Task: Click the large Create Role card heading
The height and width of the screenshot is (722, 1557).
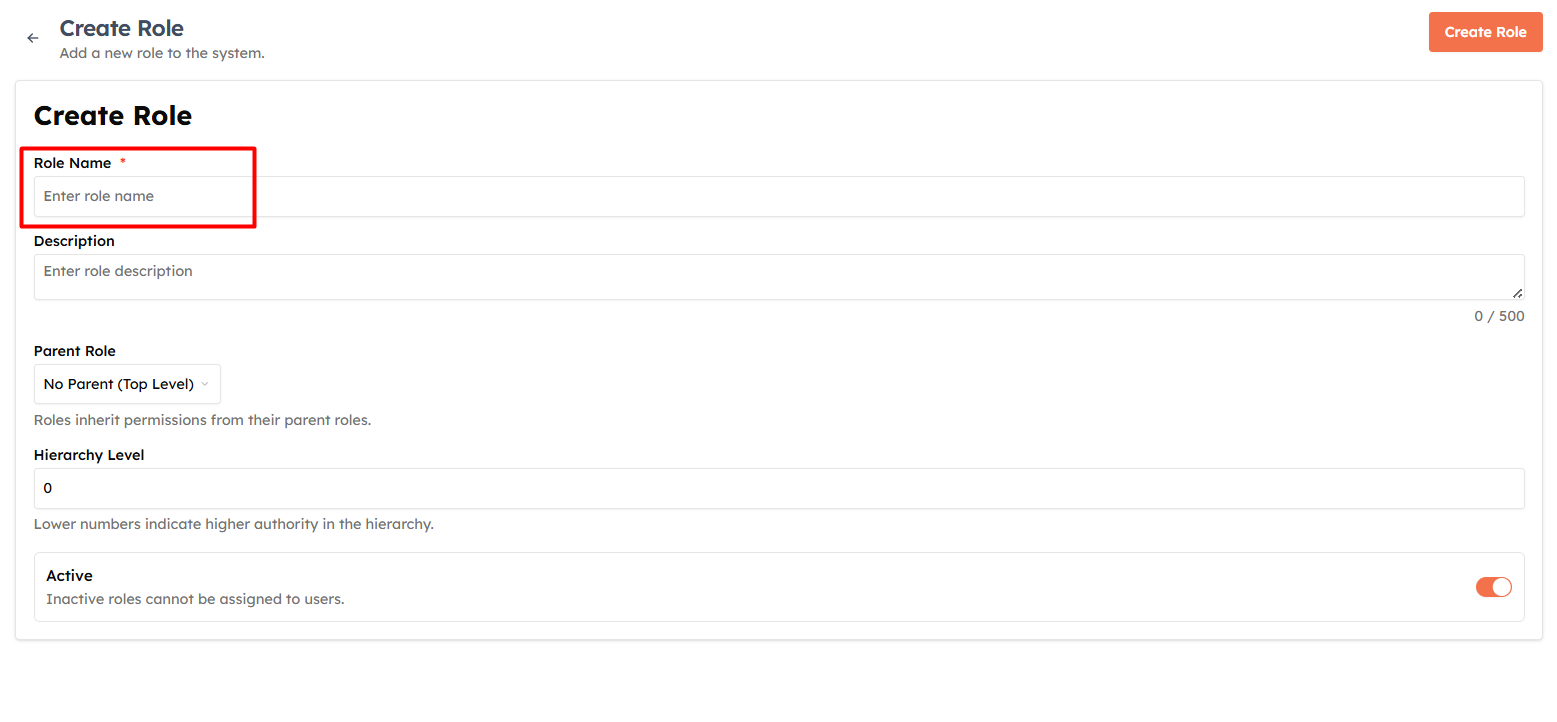Action: 113,115
